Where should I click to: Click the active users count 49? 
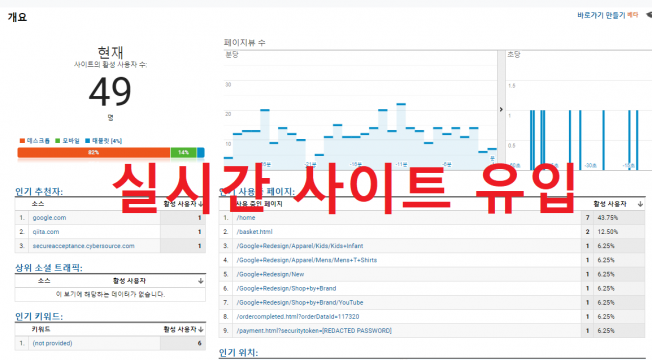click(x=110, y=92)
